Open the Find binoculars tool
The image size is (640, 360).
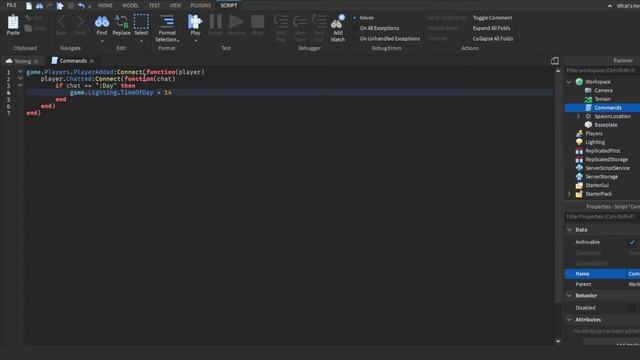tap(102, 22)
